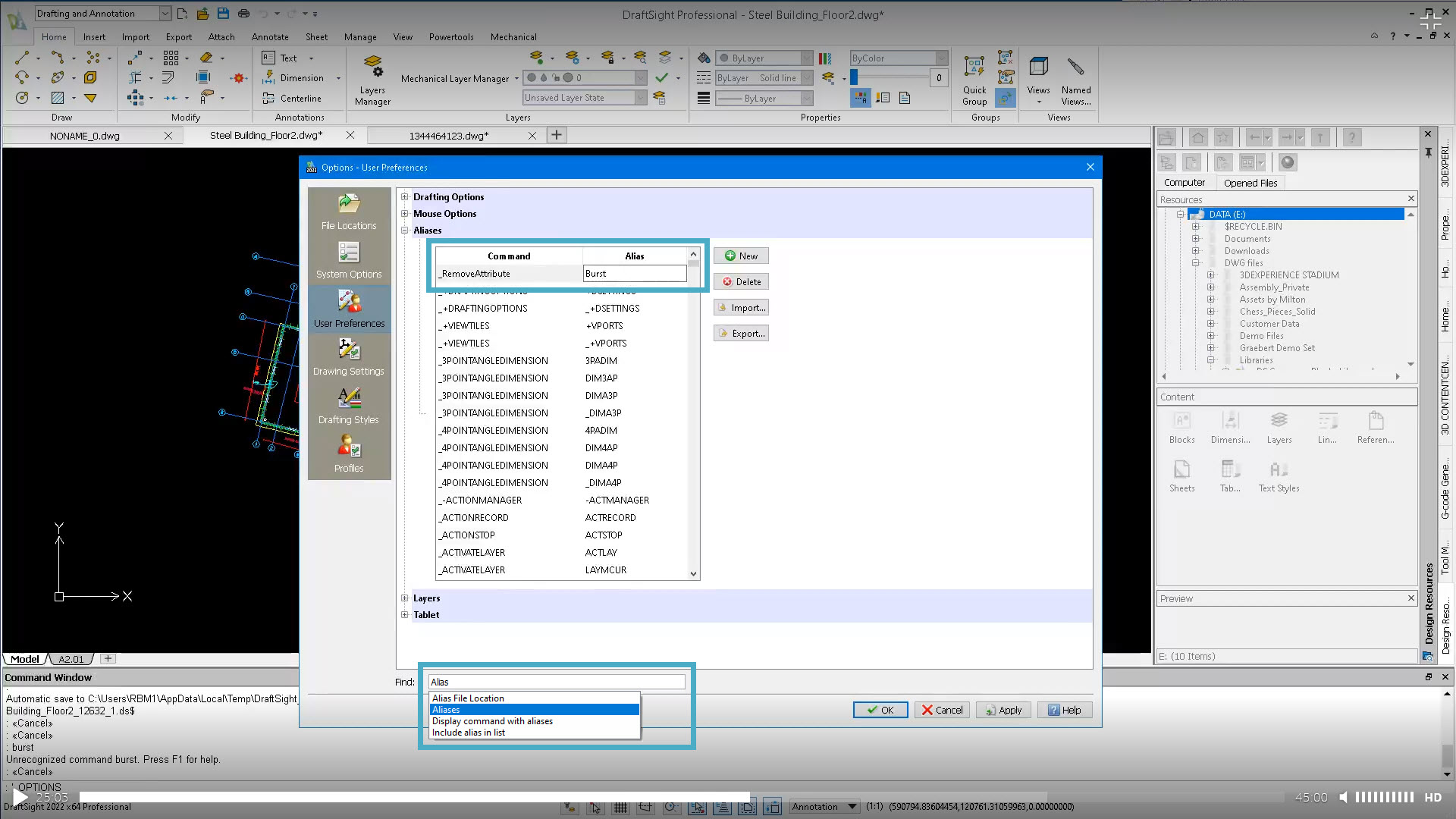Switch to the Mechanical ribbon tab
This screenshot has height=819, width=1456.
point(513,36)
